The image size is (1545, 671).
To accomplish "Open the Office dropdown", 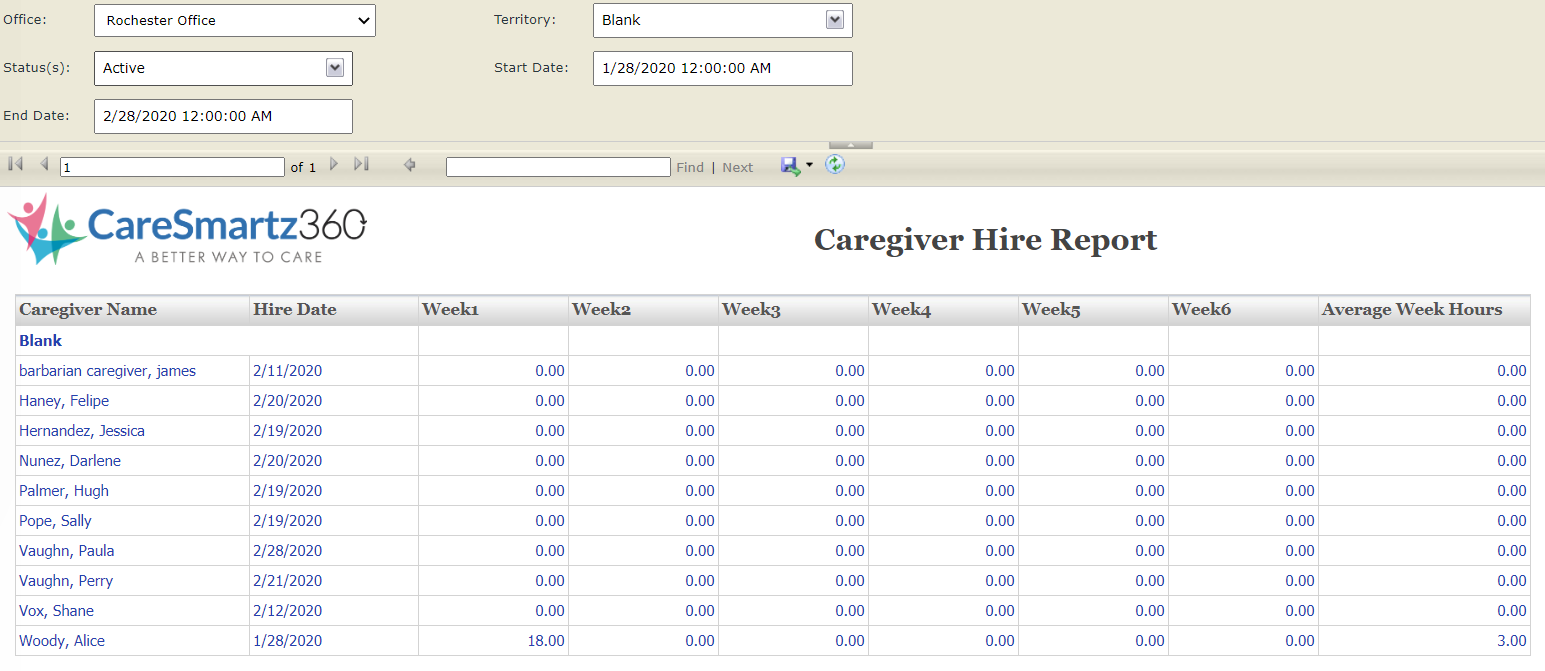I will [x=235, y=20].
